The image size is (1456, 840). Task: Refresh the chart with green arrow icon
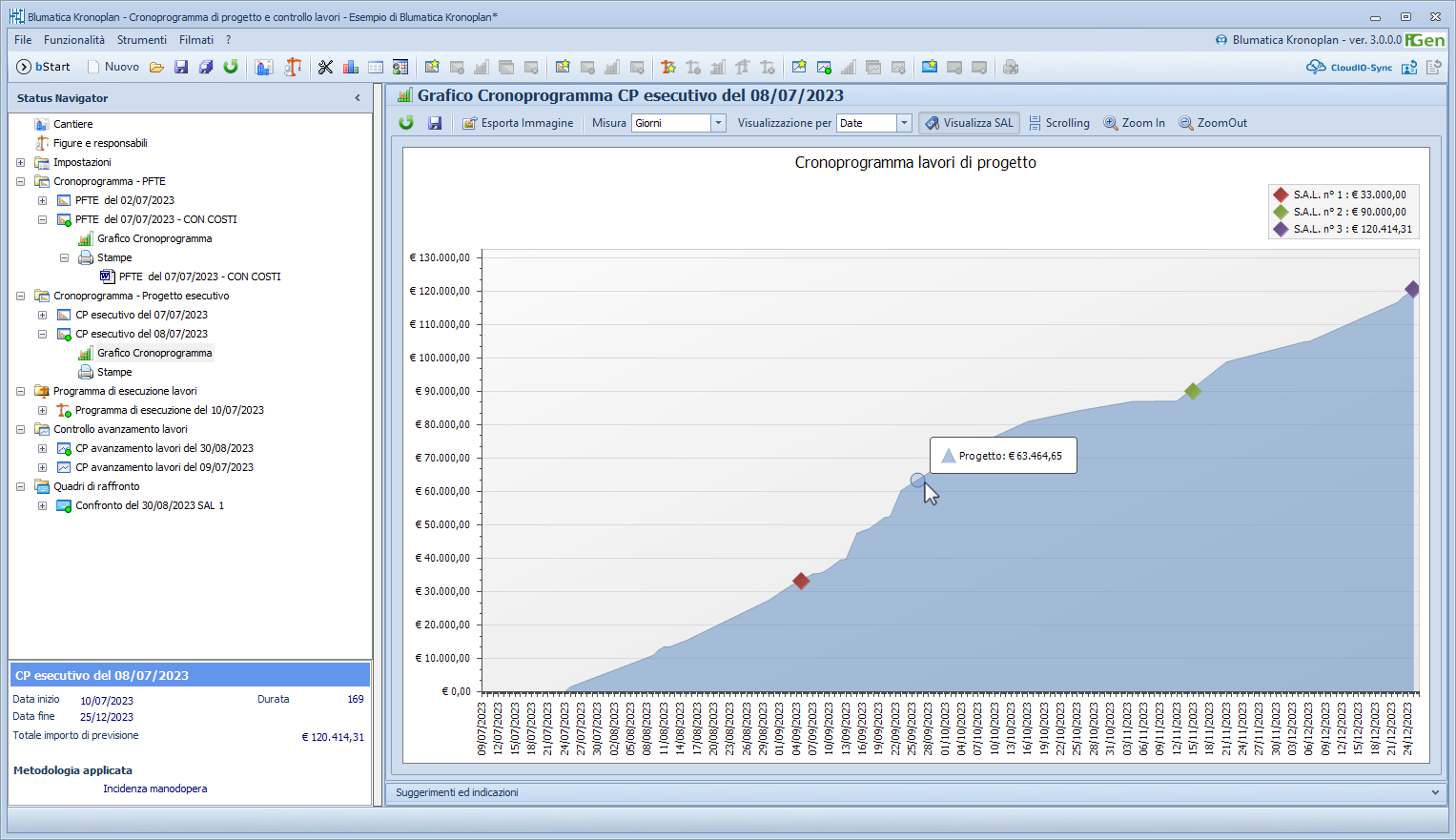tap(406, 123)
